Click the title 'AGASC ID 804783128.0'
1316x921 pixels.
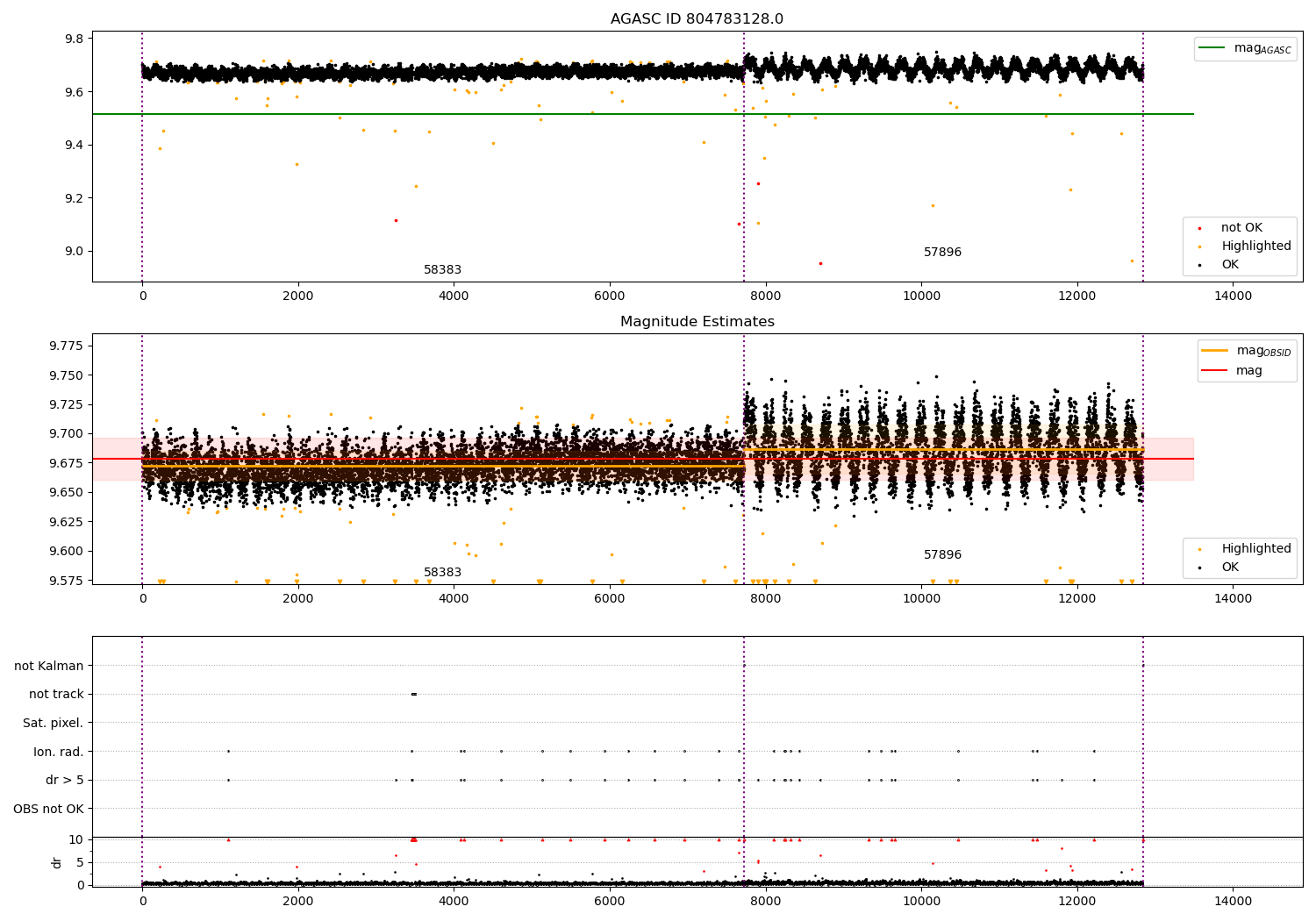point(697,19)
